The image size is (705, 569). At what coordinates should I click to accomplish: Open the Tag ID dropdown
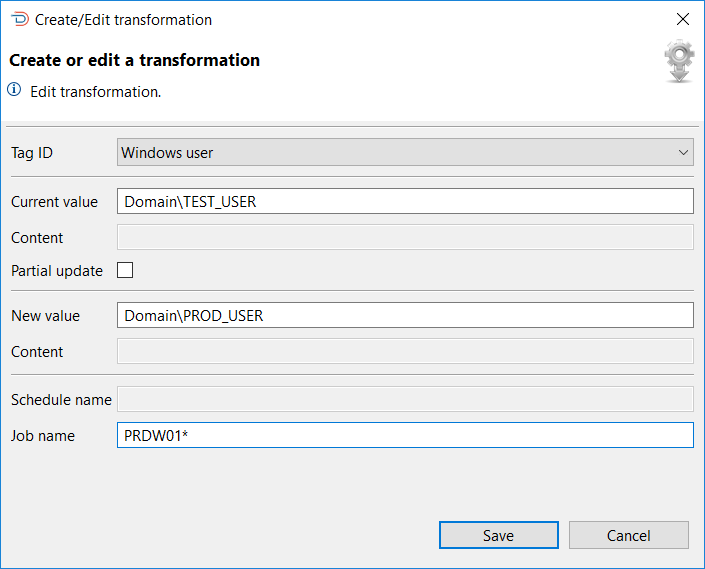(405, 152)
